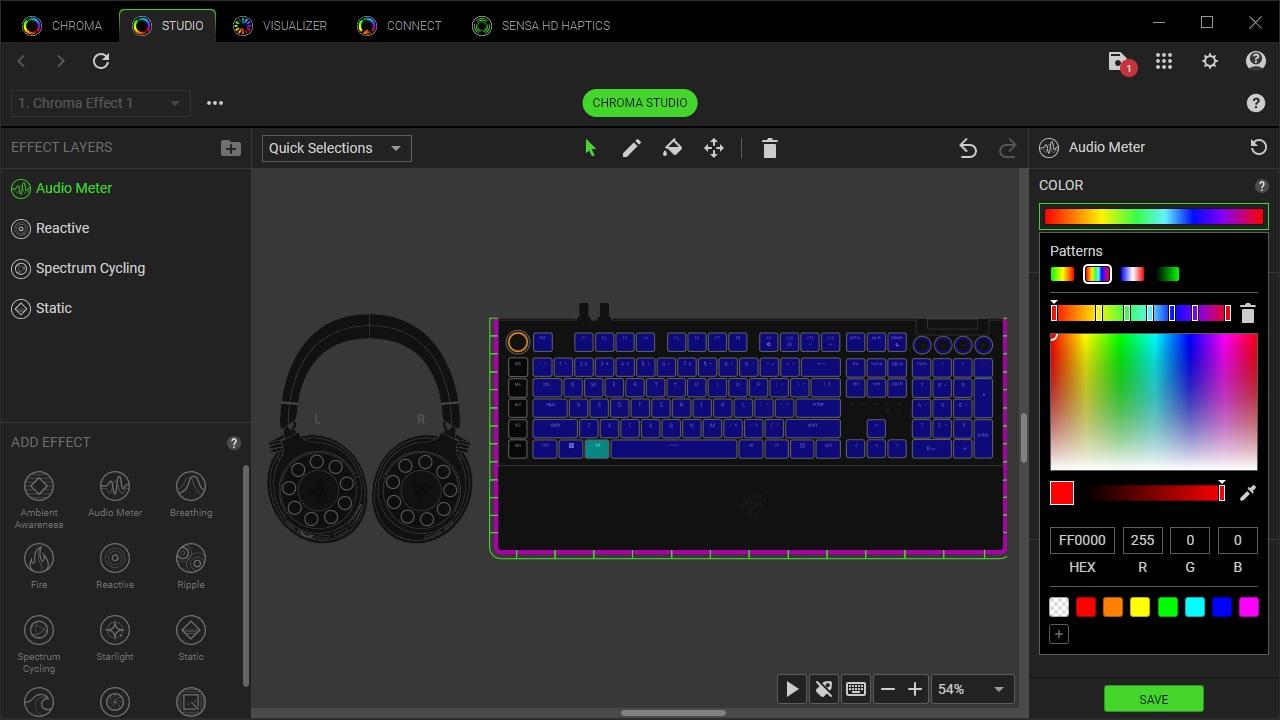Screen dimensions: 1280x720
Task: Refresh the page with reload icon
Action: (101, 62)
